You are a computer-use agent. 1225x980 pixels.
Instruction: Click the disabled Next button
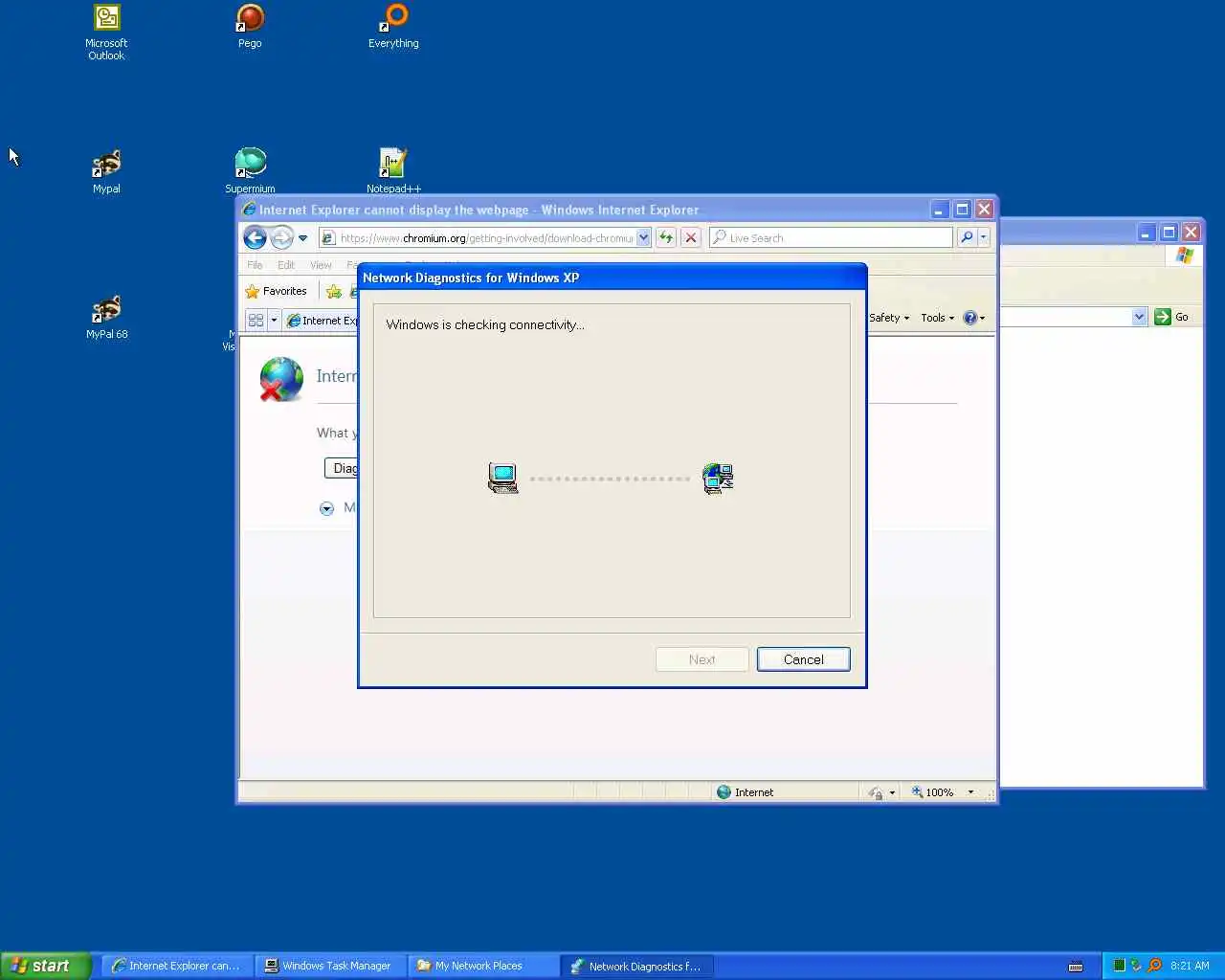[x=702, y=659]
